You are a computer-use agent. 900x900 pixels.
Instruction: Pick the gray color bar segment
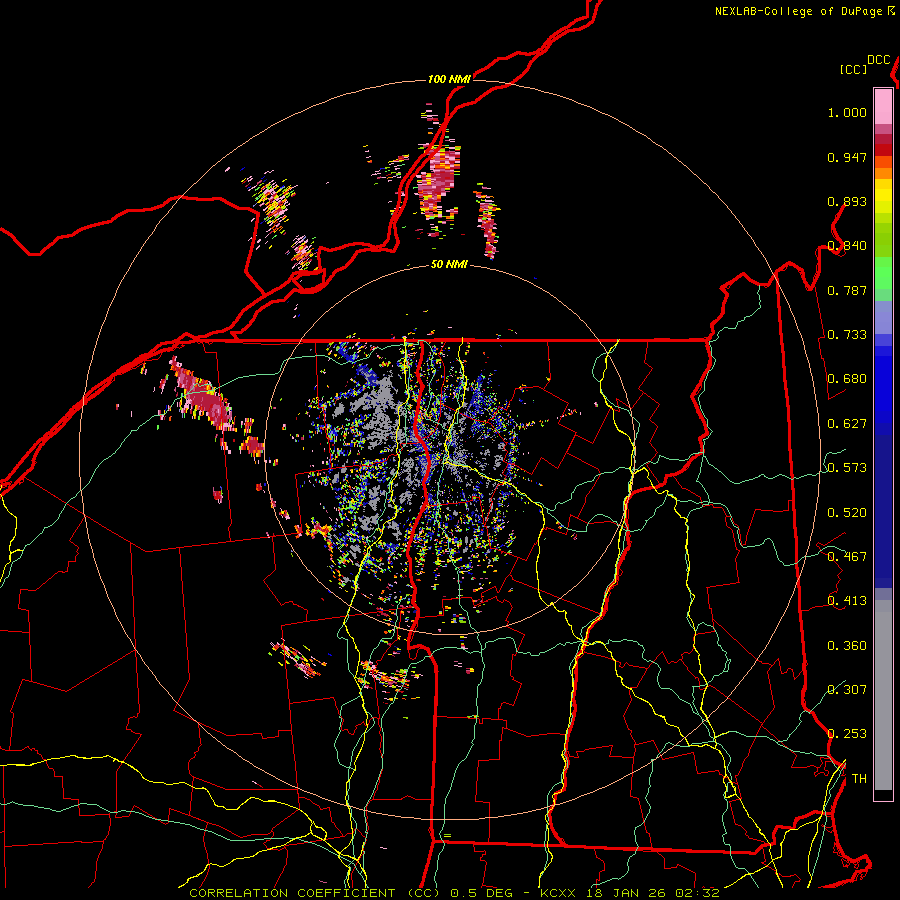(883, 695)
